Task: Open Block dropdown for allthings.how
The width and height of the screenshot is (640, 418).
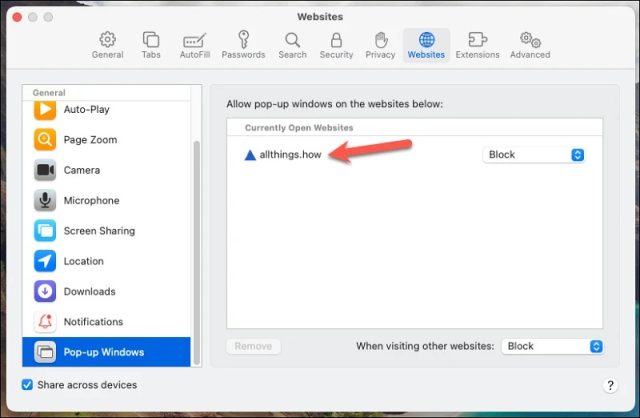Action: 533,155
